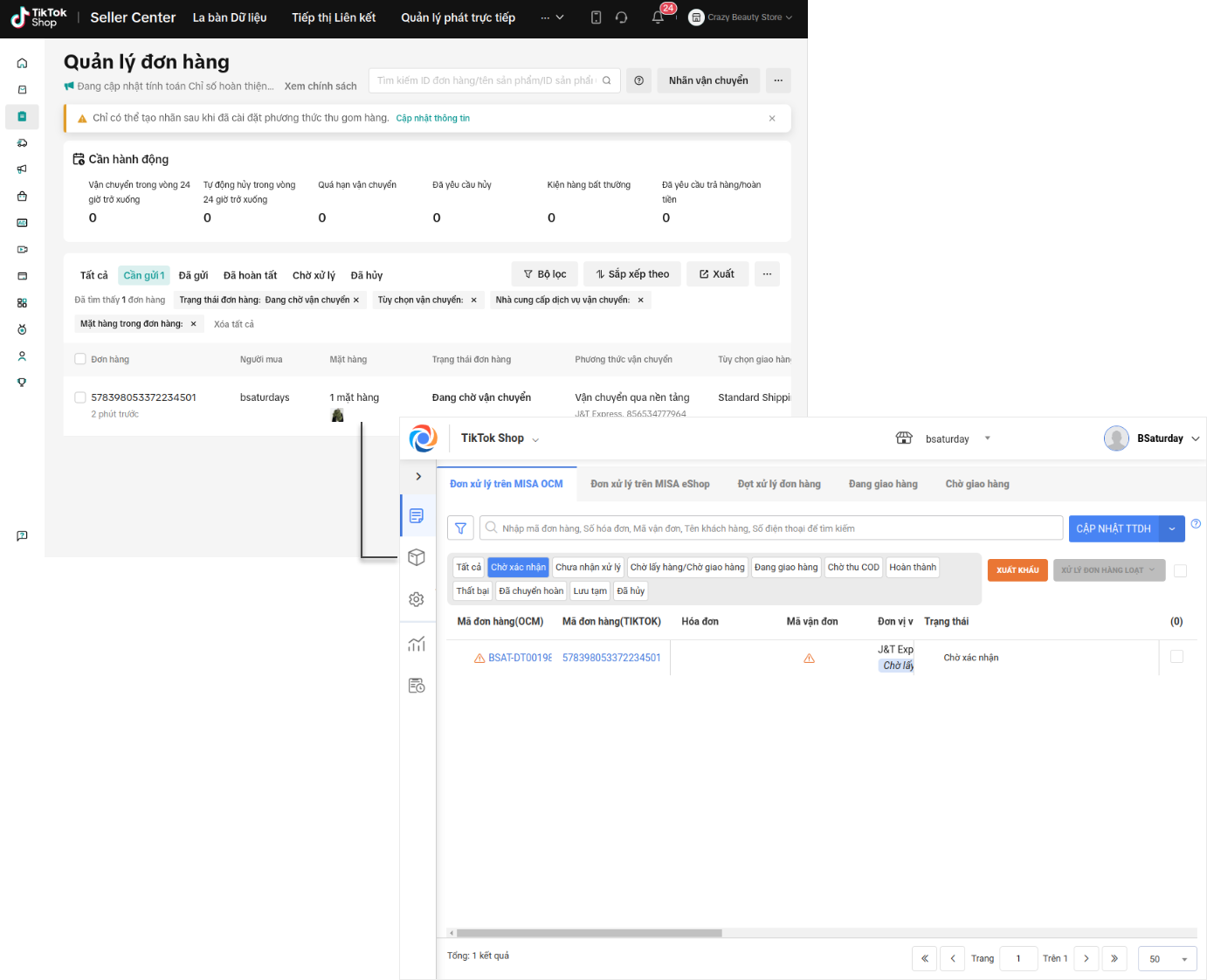Screen dimensions: 1207x980
Task: Expand the header more menu dropdown
Action: (552, 17)
